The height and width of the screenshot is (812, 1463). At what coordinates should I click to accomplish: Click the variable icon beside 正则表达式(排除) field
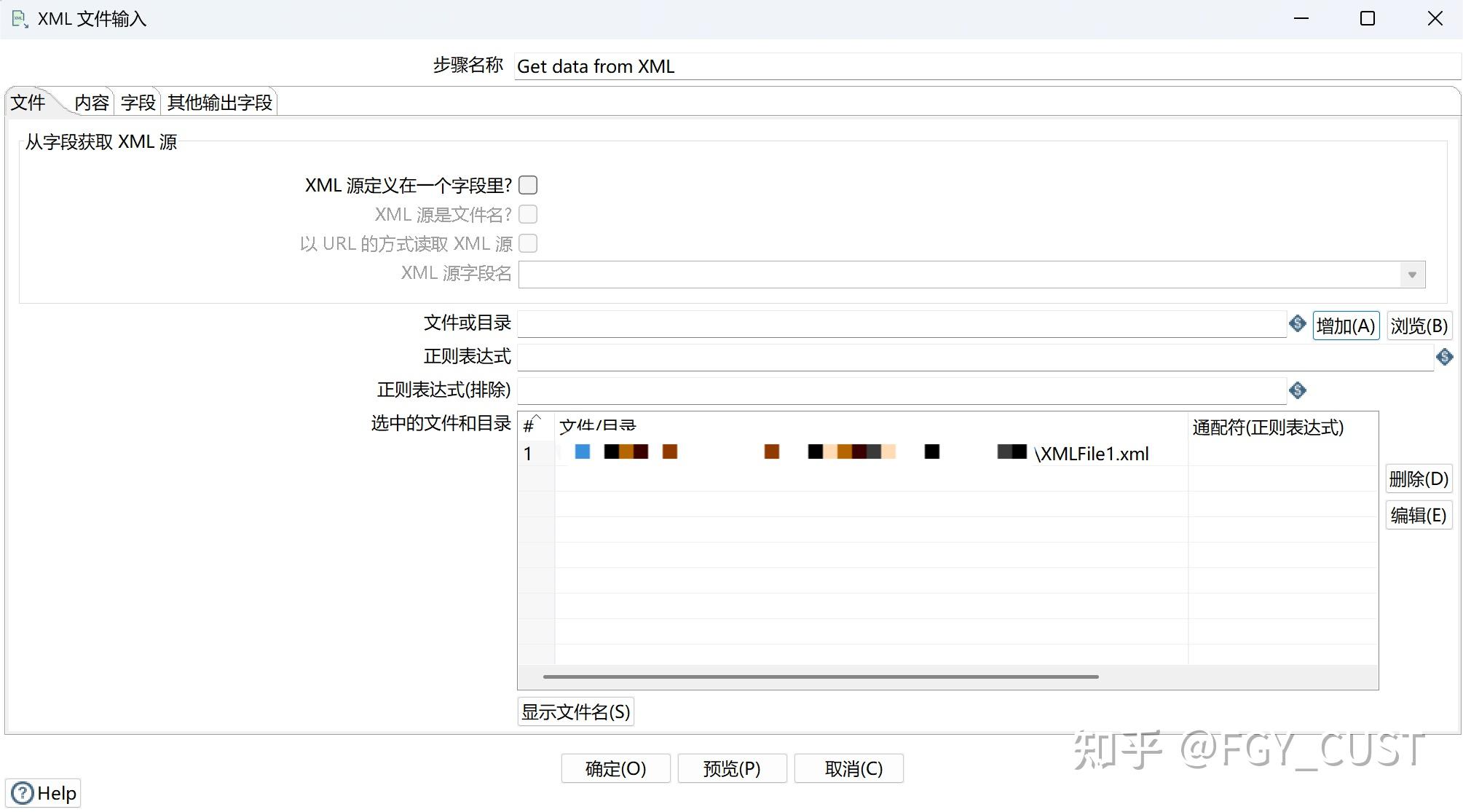click(x=1297, y=390)
